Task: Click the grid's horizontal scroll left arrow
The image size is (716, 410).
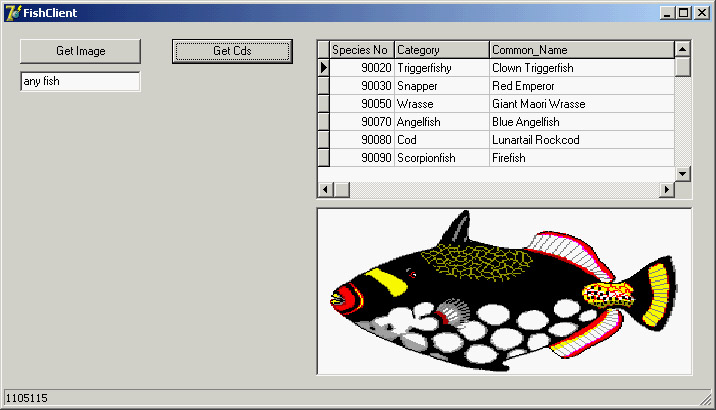Action: tap(325, 190)
